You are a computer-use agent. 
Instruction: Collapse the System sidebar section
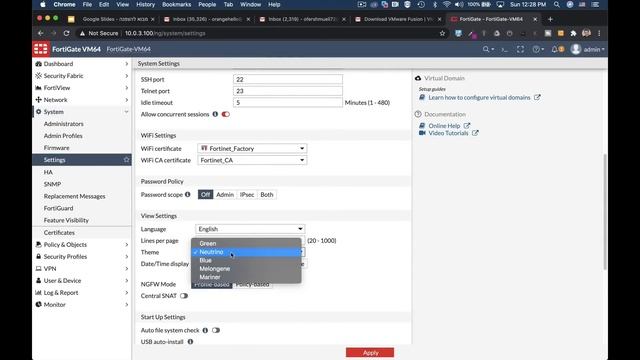pos(82,111)
